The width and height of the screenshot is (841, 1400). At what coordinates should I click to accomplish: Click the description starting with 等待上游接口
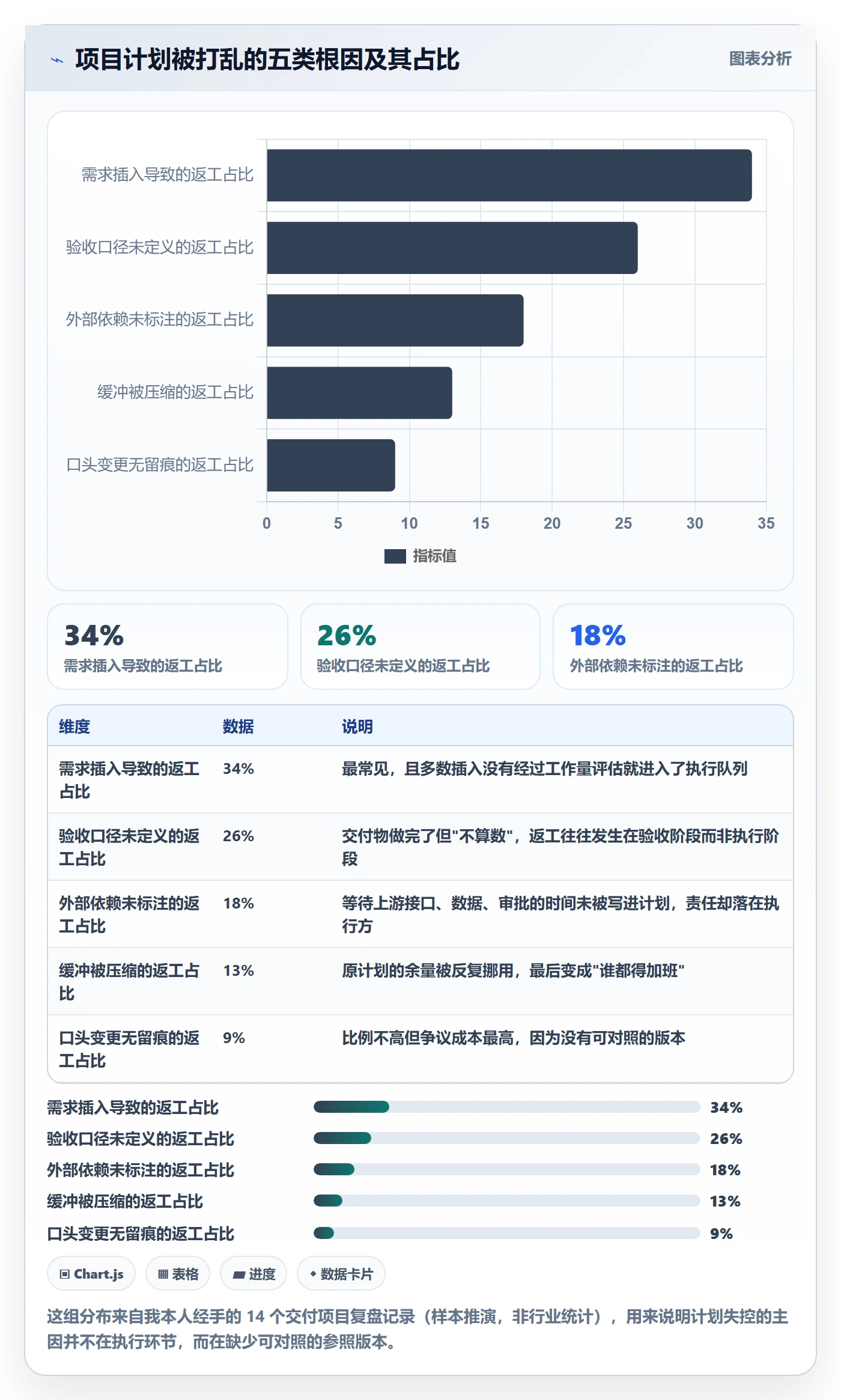coord(560,915)
